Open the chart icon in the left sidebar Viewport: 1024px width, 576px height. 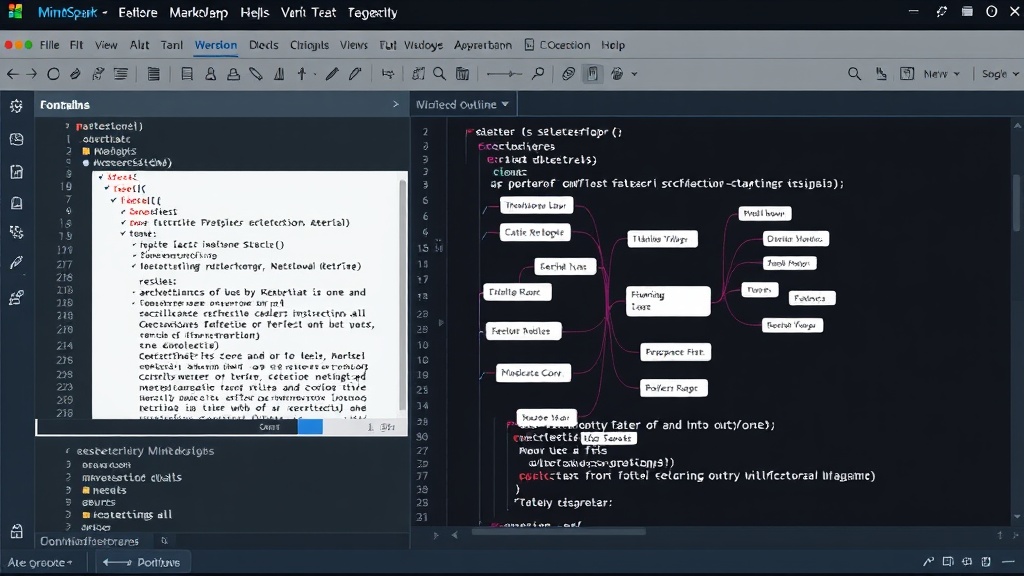click(x=16, y=172)
